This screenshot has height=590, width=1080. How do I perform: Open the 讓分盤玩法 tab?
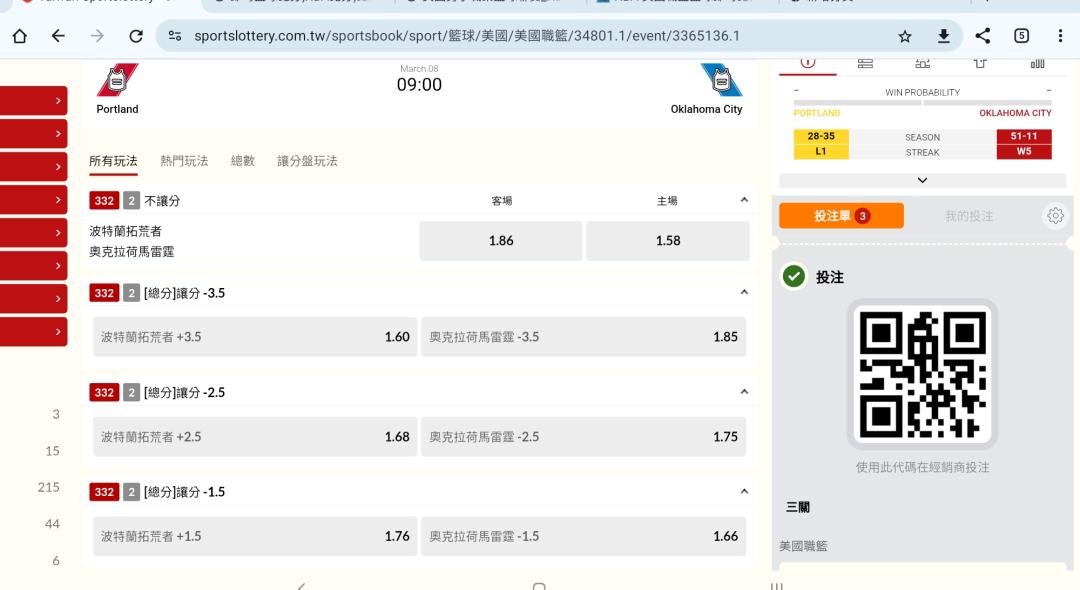tap(307, 160)
